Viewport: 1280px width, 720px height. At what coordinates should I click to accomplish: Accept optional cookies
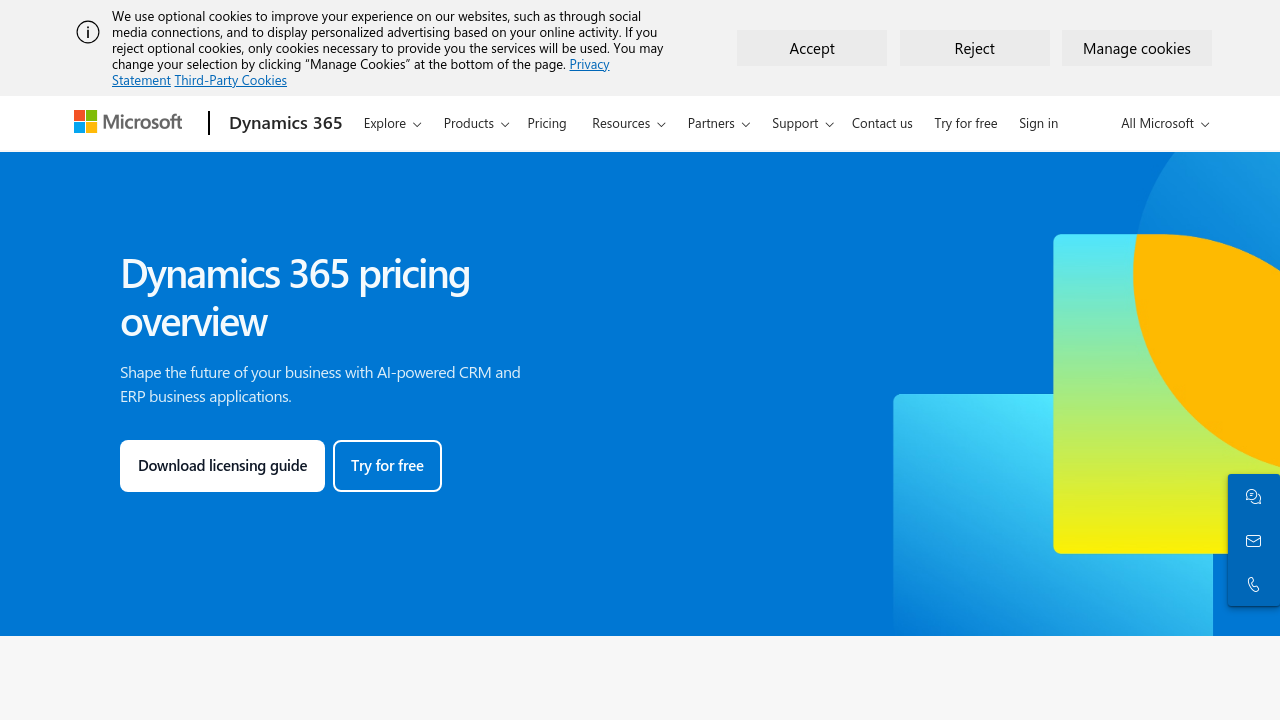(812, 48)
